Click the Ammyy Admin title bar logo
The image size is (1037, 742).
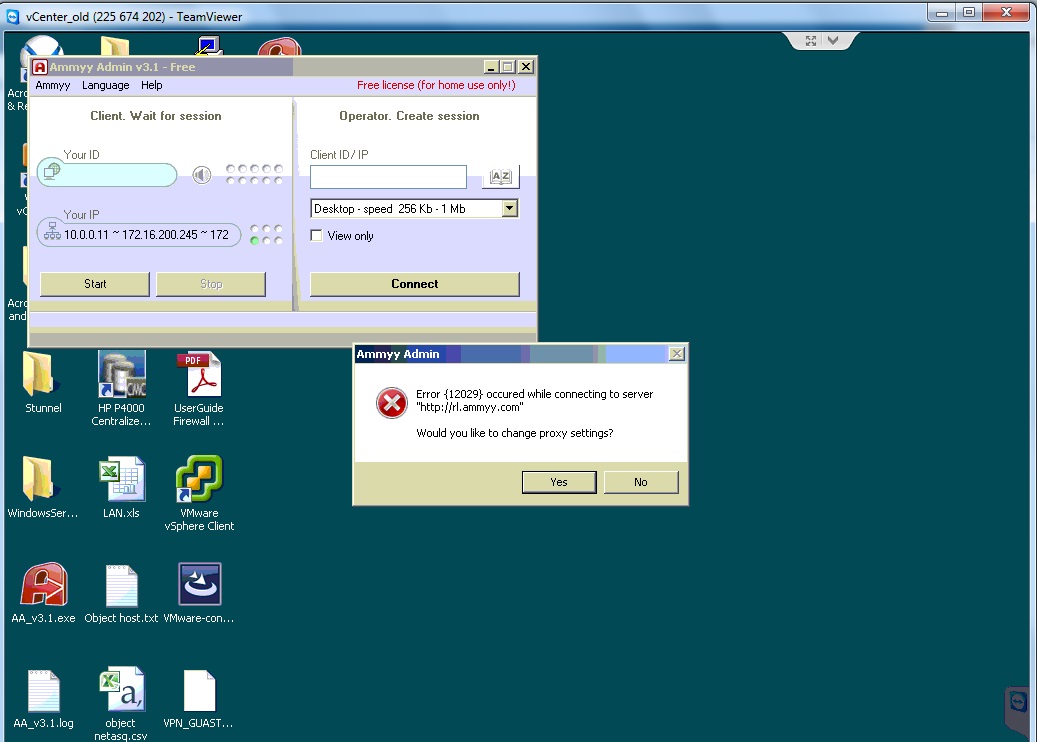pyautogui.click(x=40, y=67)
